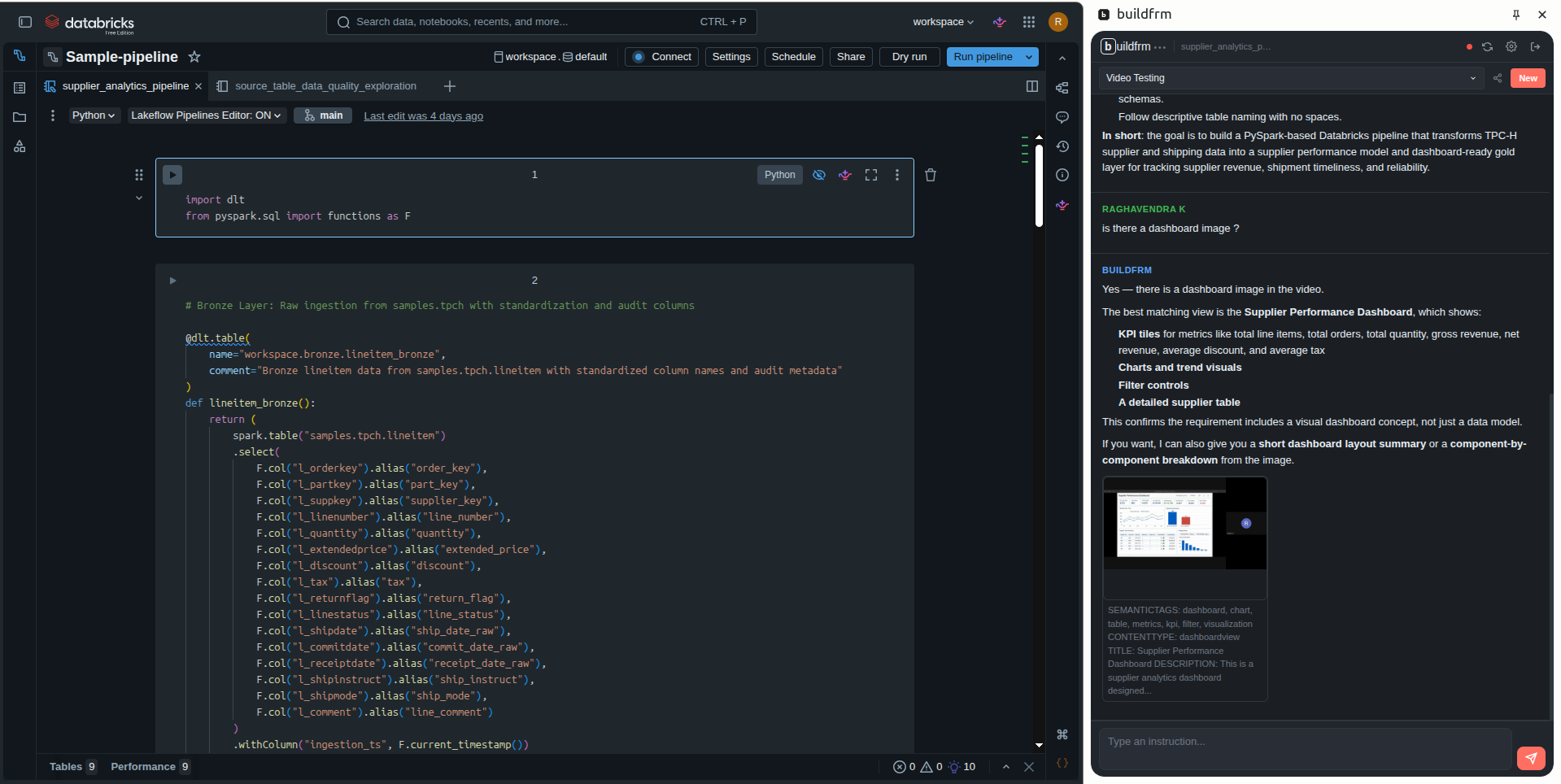
Task: Open the pipeline graph icon in left sidebar
Action: 20,56
